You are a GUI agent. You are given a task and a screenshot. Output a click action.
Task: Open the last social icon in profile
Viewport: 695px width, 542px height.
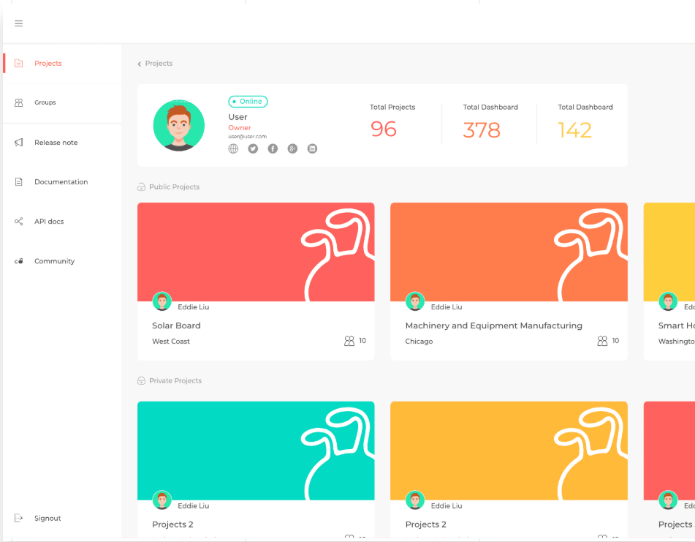(x=312, y=148)
